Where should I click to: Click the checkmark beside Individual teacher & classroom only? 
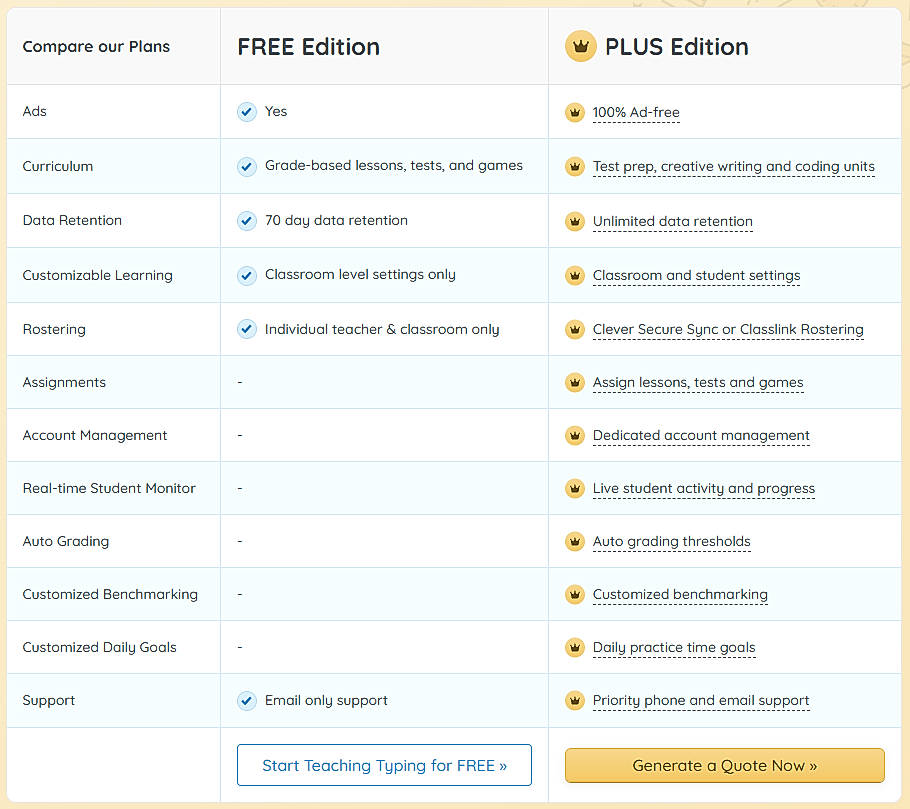click(x=247, y=329)
